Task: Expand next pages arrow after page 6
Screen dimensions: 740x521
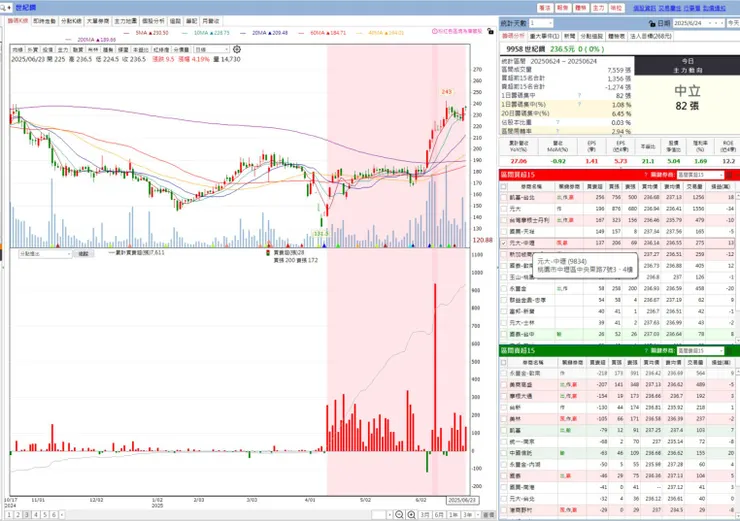Action: point(62,515)
